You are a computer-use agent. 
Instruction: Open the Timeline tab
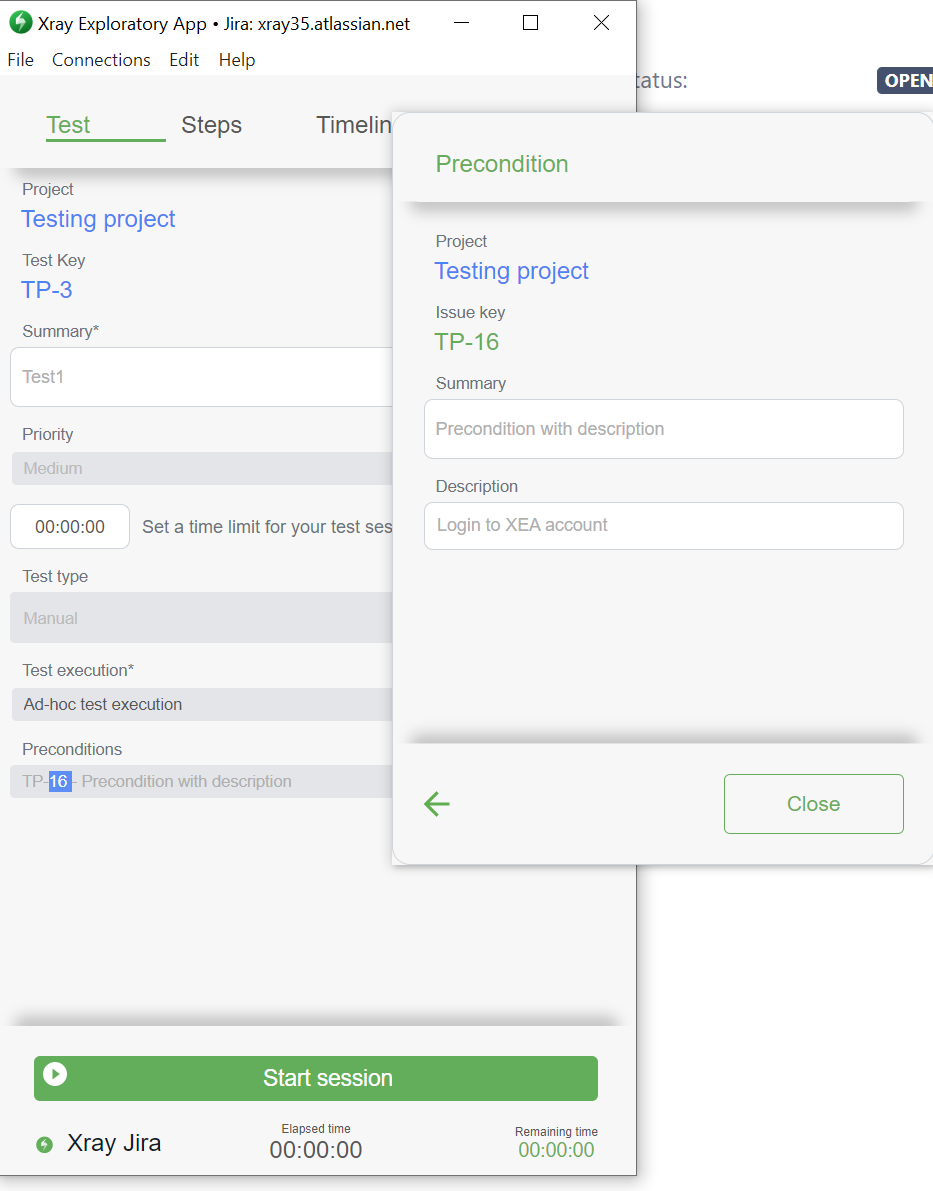click(353, 125)
